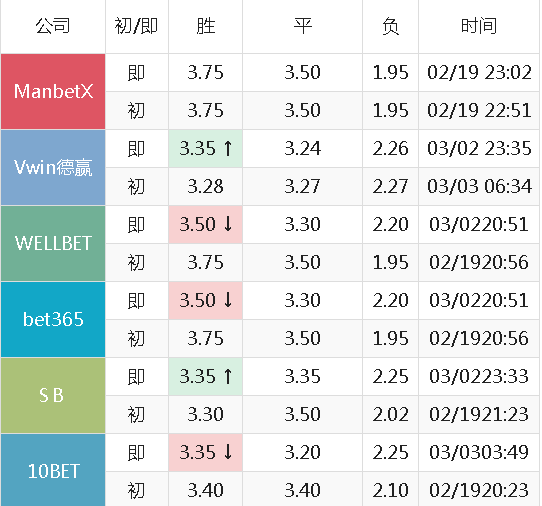This screenshot has height=506, width=542.
Task: Click the 03/0223:33 time cell
Action: [479, 377]
